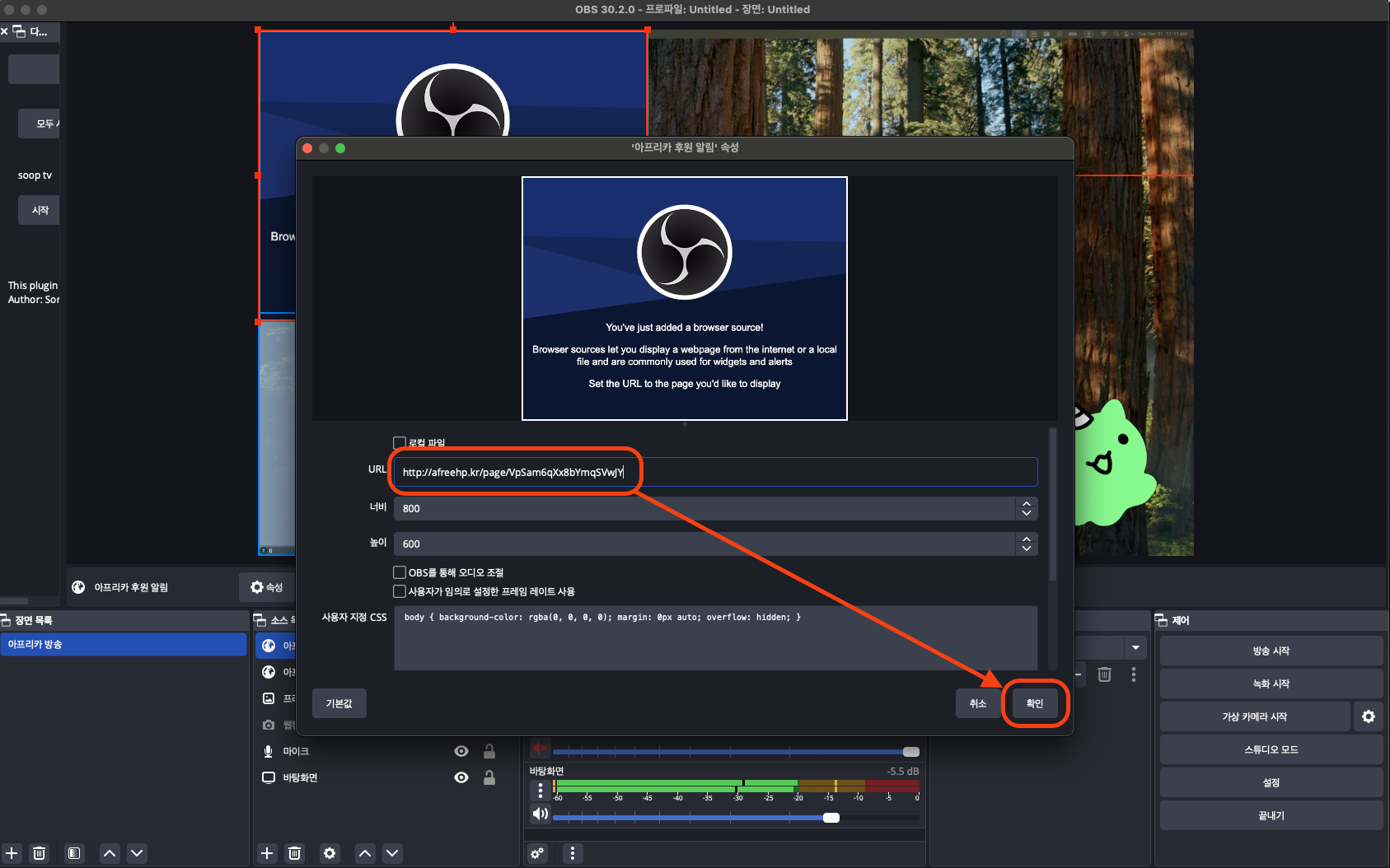Open OBS 설정 settings button
This screenshot has width=1390, height=868.
point(1271,782)
